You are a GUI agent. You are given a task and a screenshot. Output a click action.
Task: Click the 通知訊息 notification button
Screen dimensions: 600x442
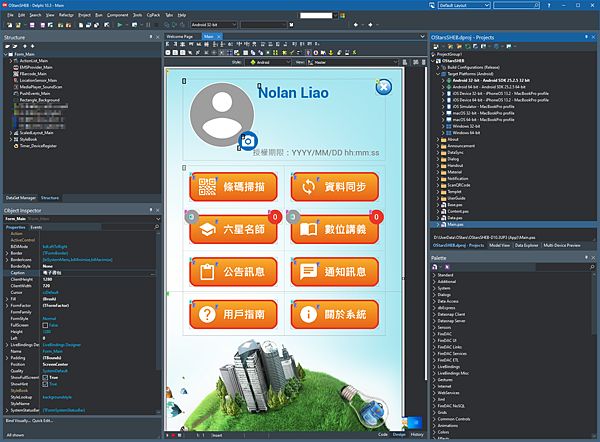pos(335,272)
